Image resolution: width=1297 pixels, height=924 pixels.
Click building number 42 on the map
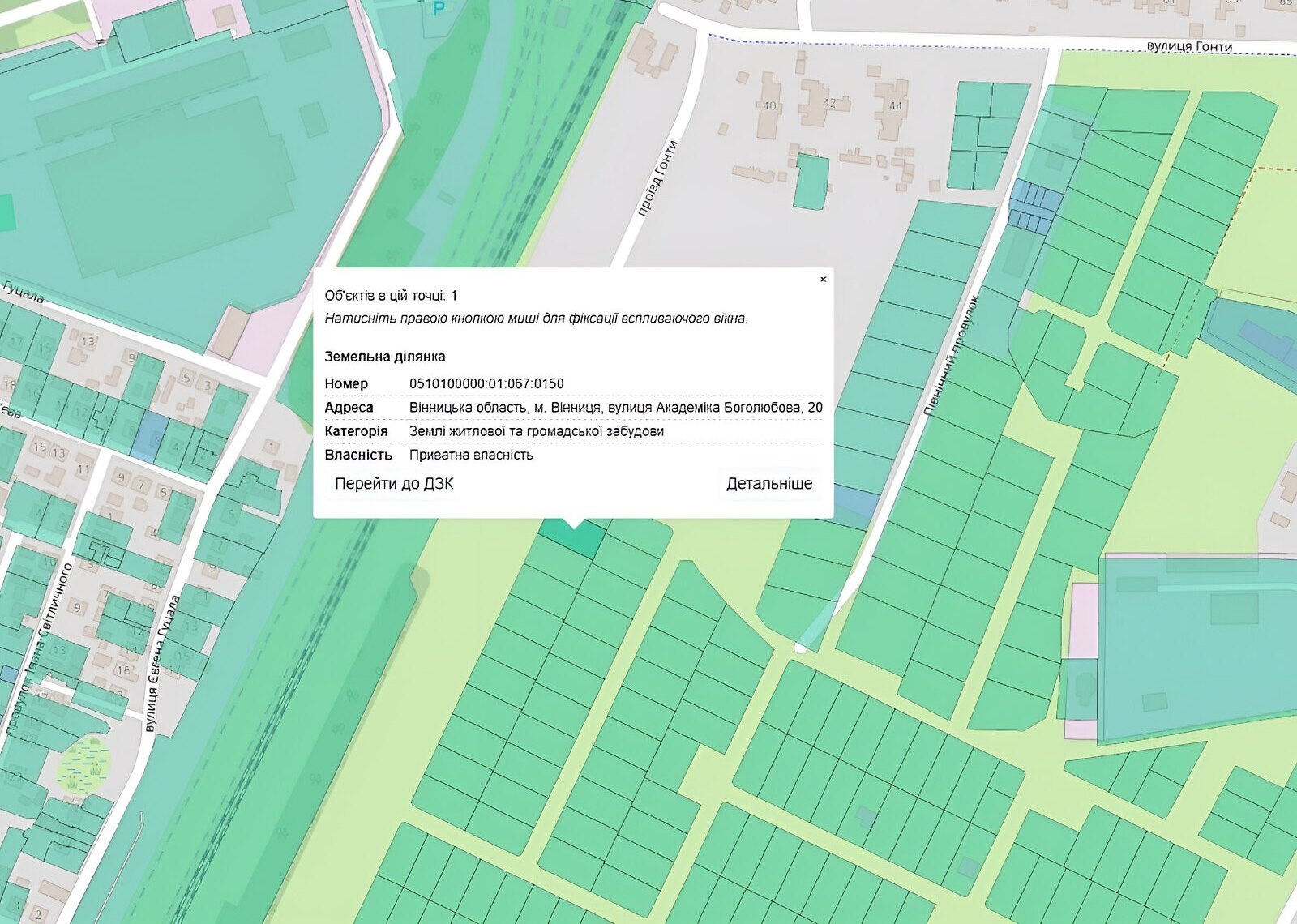tap(829, 104)
